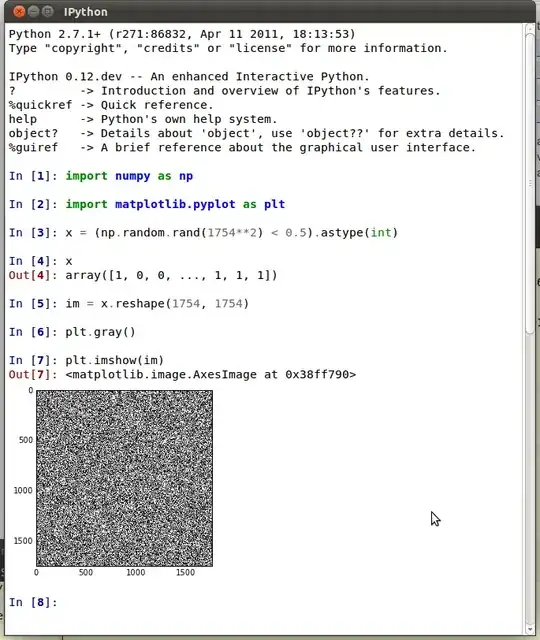
Task: Click the y-axis tick label 500
Action: pyautogui.click(x=26, y=440)
